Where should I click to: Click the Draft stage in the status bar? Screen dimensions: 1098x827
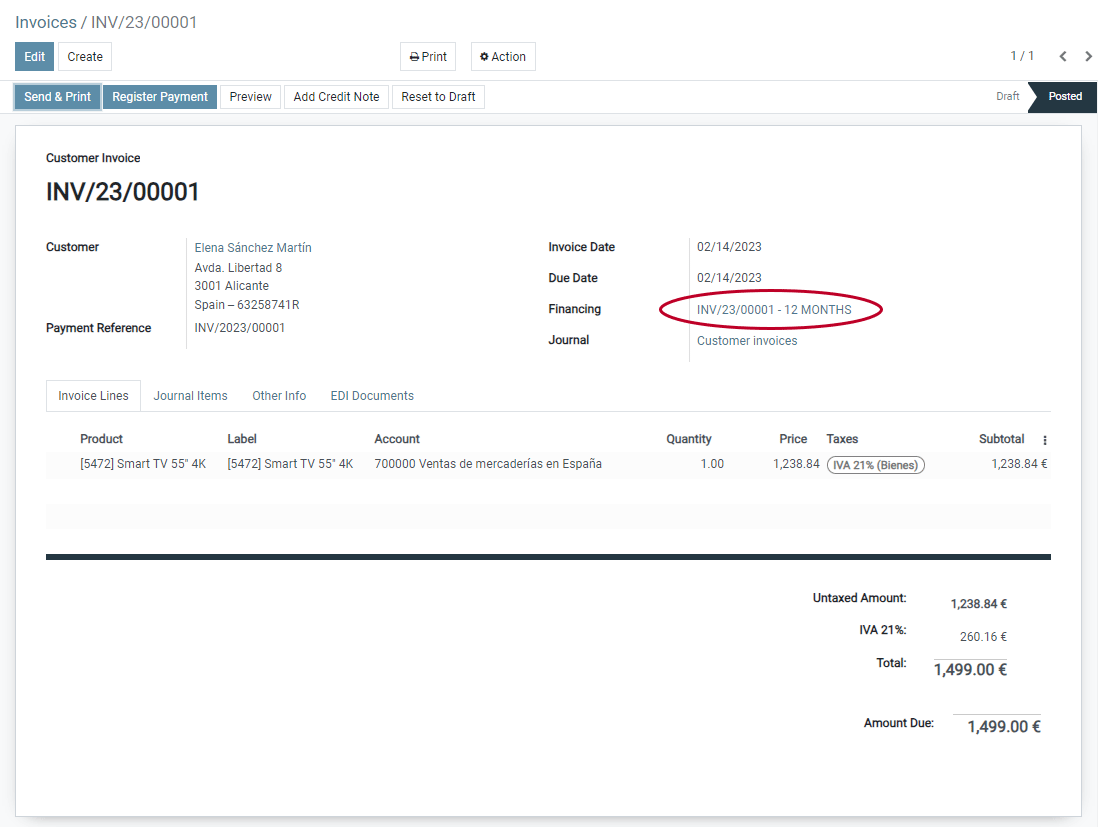click(x=1007, y=96)
